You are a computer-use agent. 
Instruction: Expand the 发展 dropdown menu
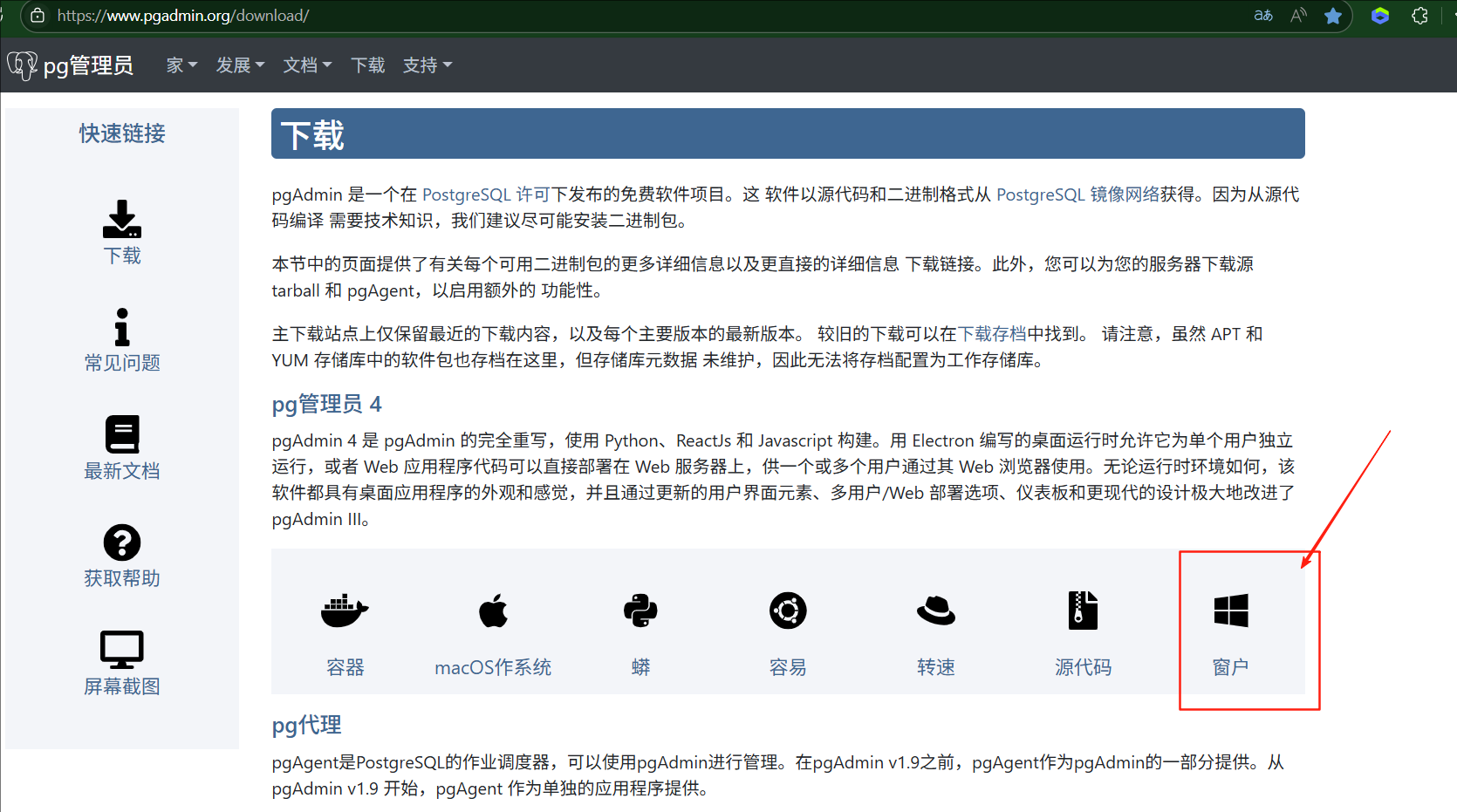tap(240, 65)
